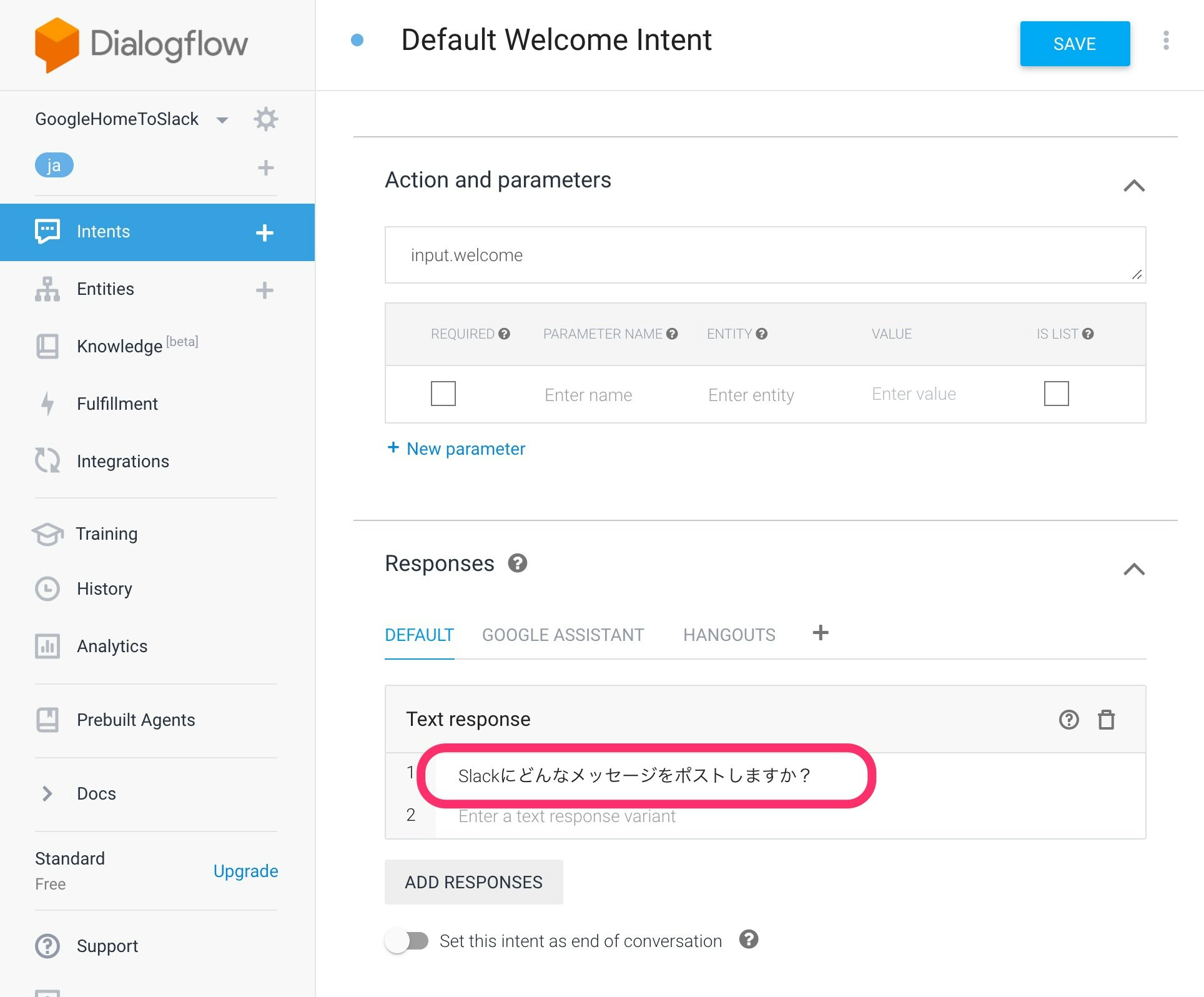Switch to the GOOGLE ASSISTANT tab
1204x997 pixels.
click(563, 635)
